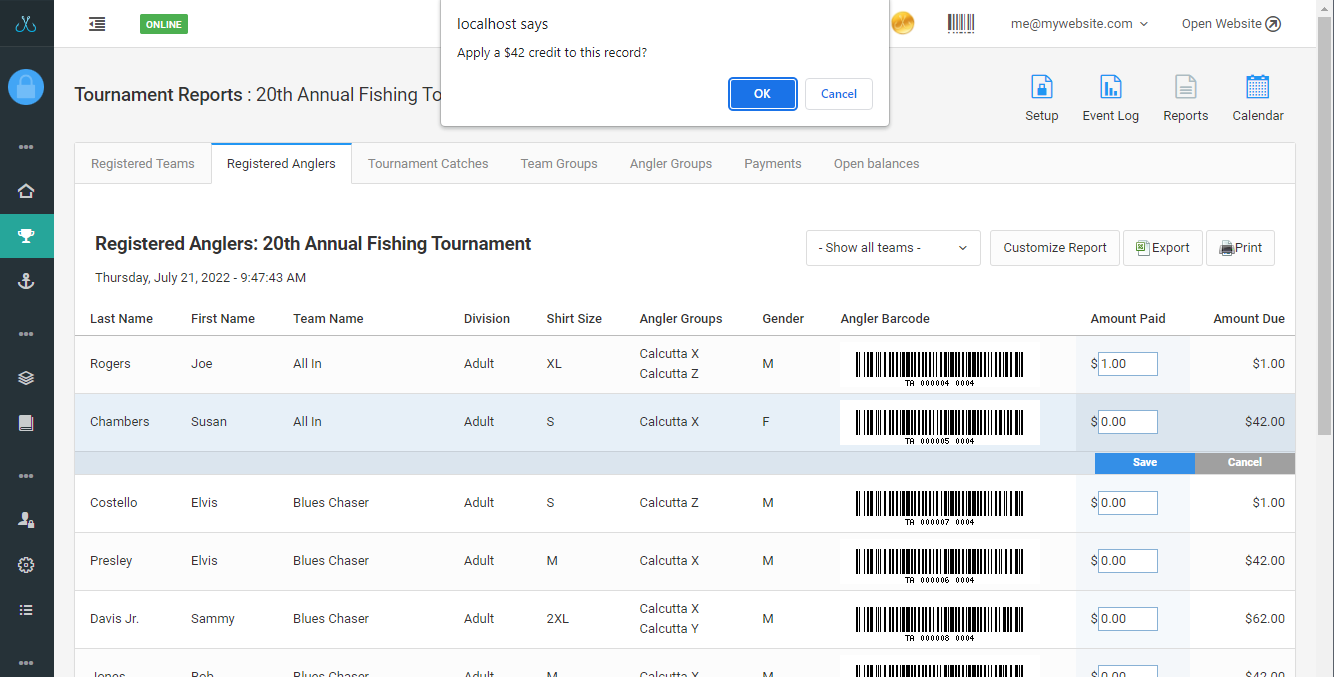1334x677 pixels.
Task: Open the list icon in the sidebar
Action: [26, 609]
